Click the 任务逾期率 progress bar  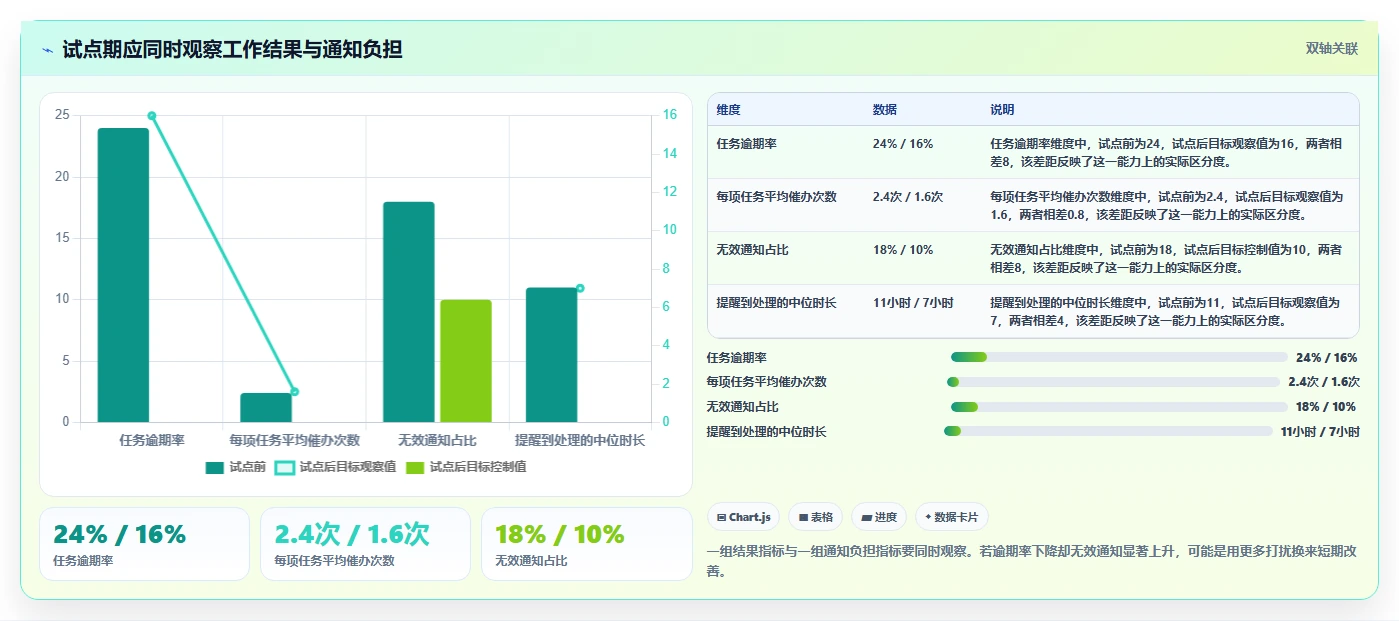tap(1119, 357)
